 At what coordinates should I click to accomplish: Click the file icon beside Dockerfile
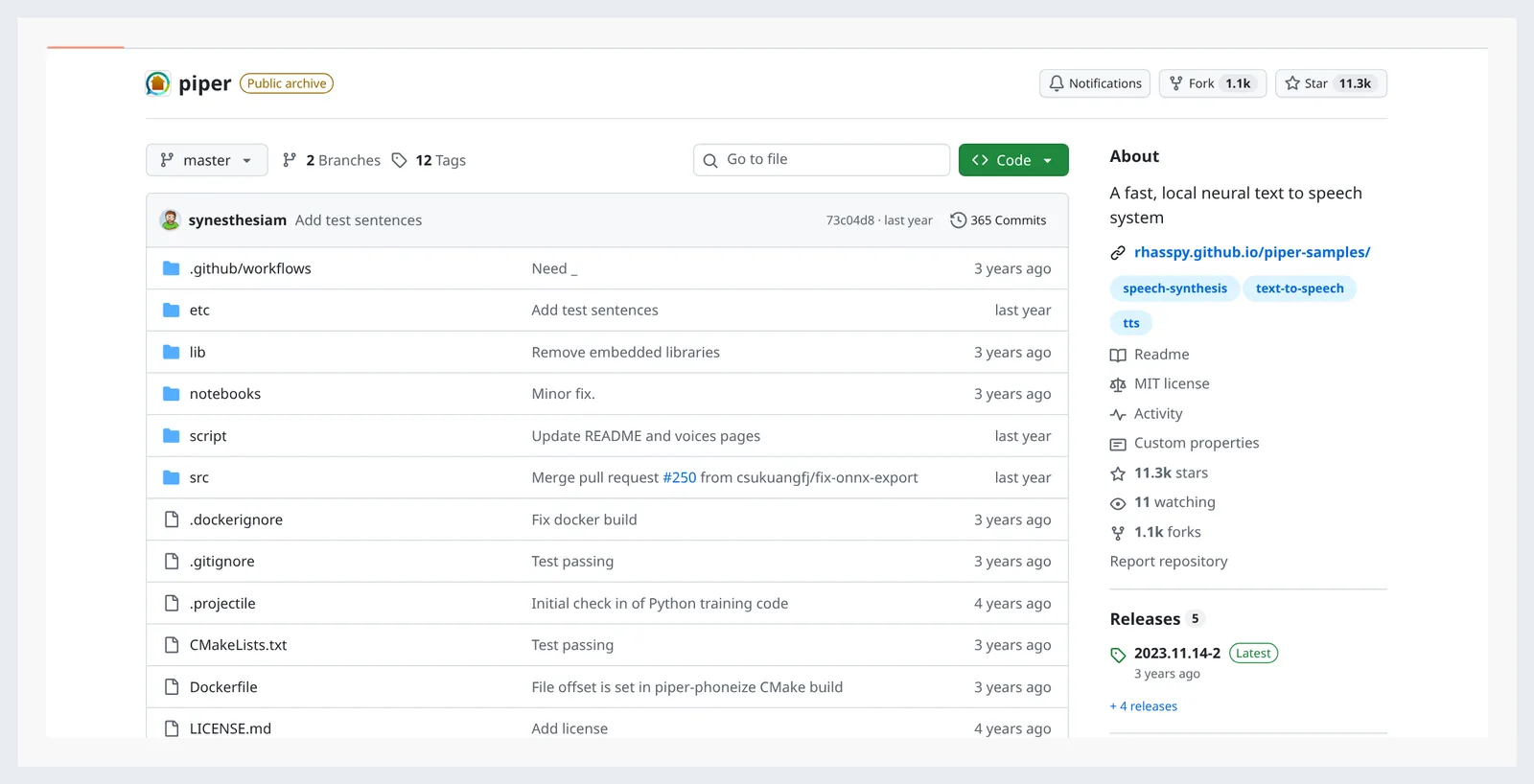[x=172, y=687]
